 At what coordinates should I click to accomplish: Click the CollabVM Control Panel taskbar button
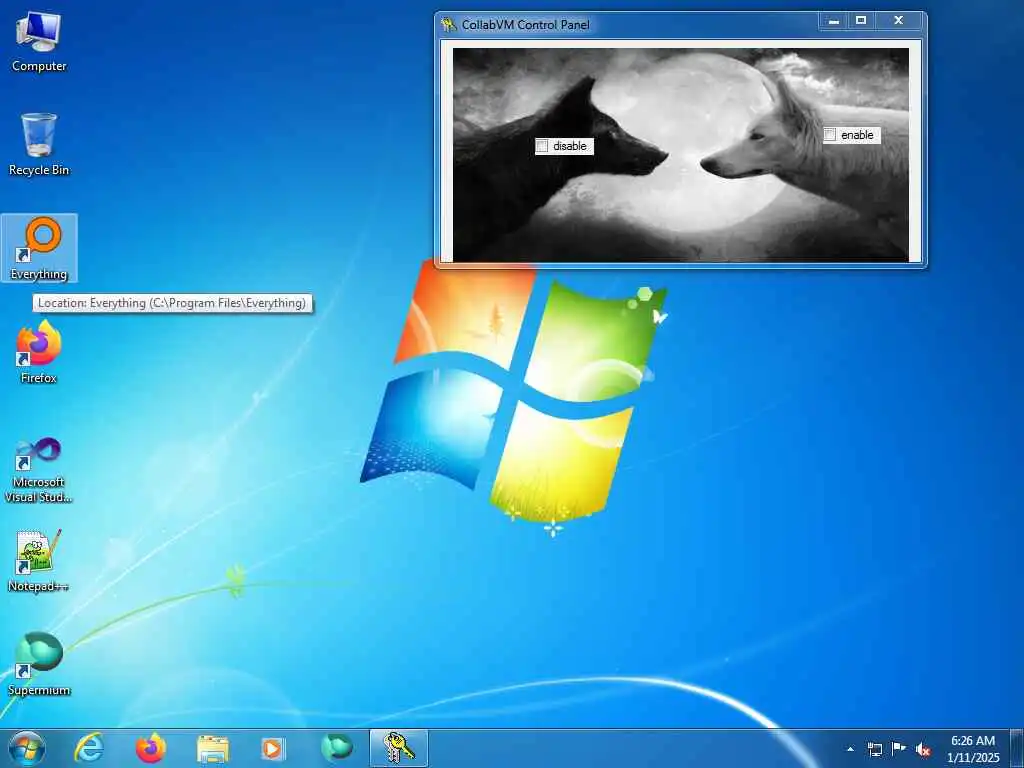pos(399,748)
